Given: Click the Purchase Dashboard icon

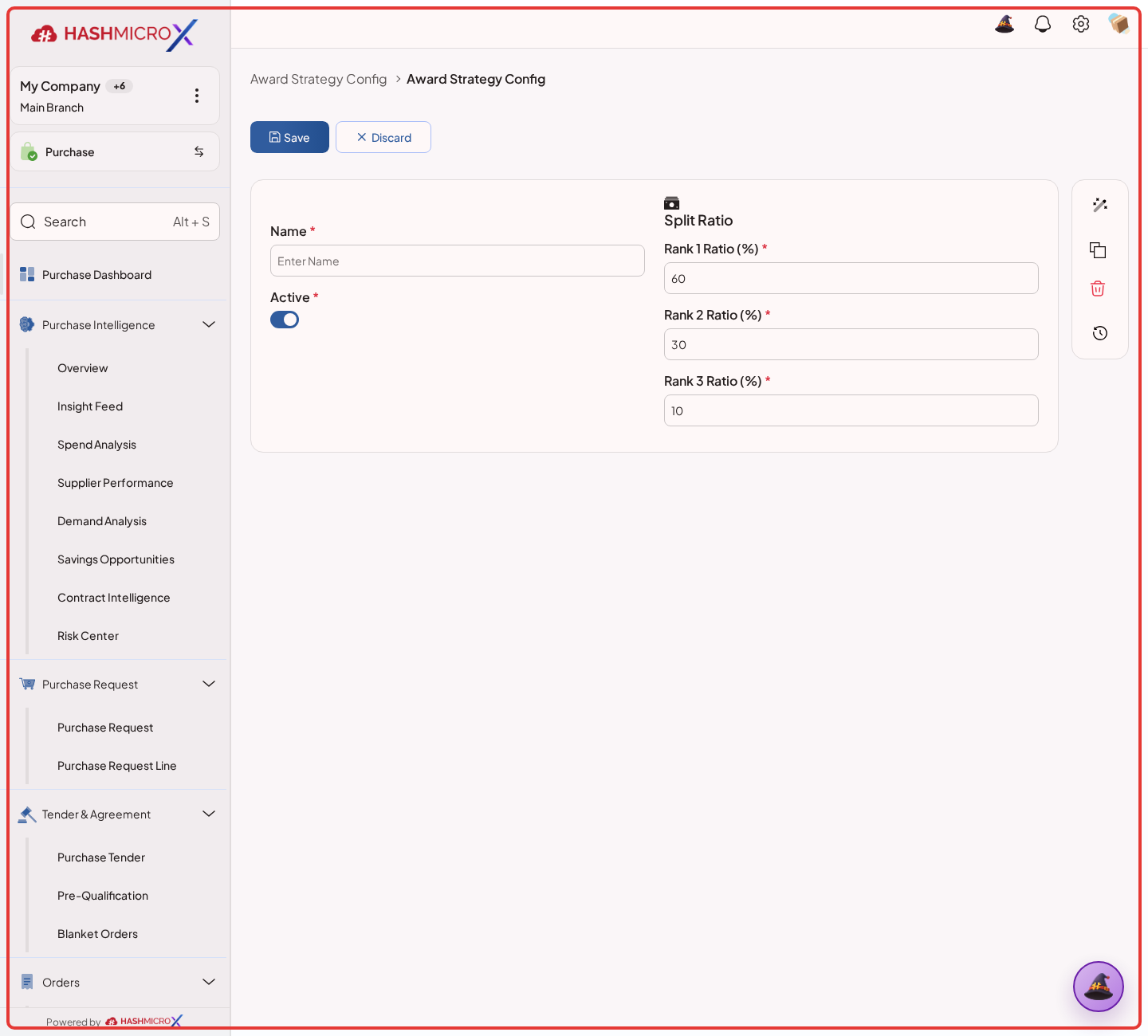Looking at the screenshot, I should (x=27, y=275).
